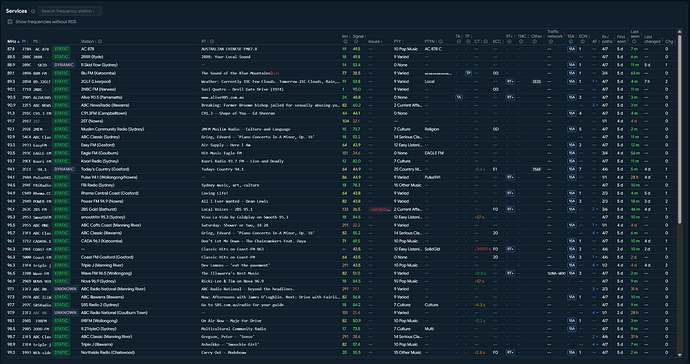Expand AF list in ABC Coffs Coast row
The image size is (690, 364).
click(595, 225)
